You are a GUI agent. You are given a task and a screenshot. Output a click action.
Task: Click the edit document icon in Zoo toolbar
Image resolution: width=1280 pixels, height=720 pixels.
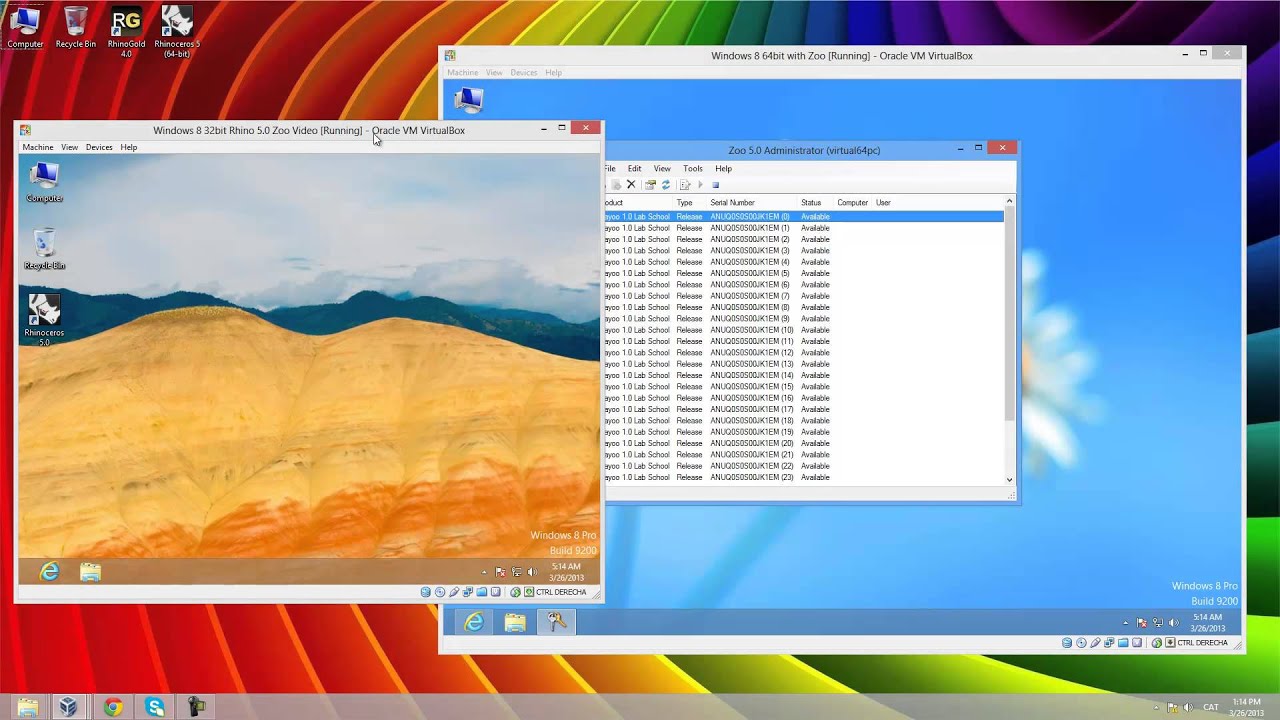pyautogui.click(x=685, y=185)
